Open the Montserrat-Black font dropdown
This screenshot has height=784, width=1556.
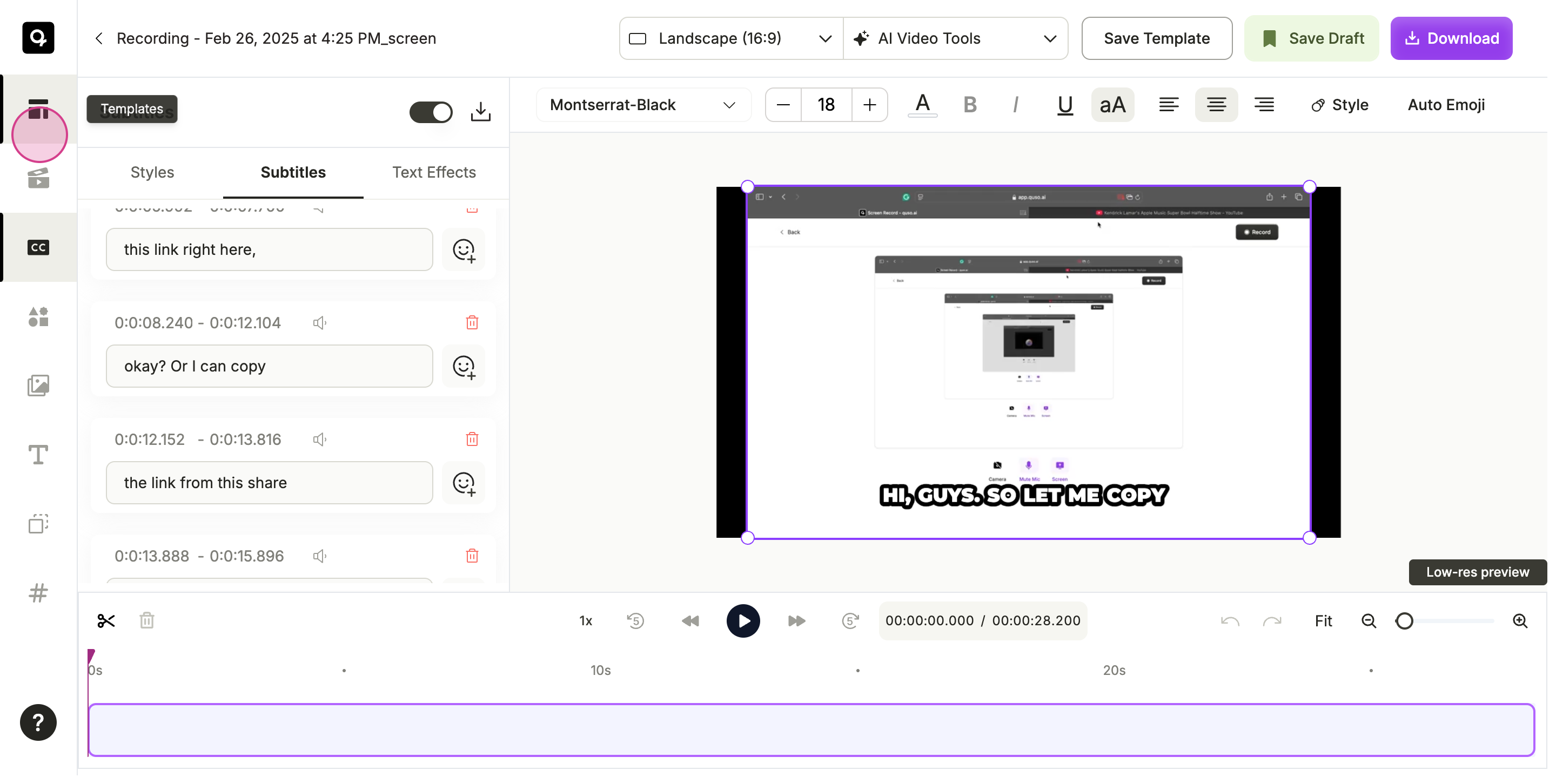[x=643, y=105]
